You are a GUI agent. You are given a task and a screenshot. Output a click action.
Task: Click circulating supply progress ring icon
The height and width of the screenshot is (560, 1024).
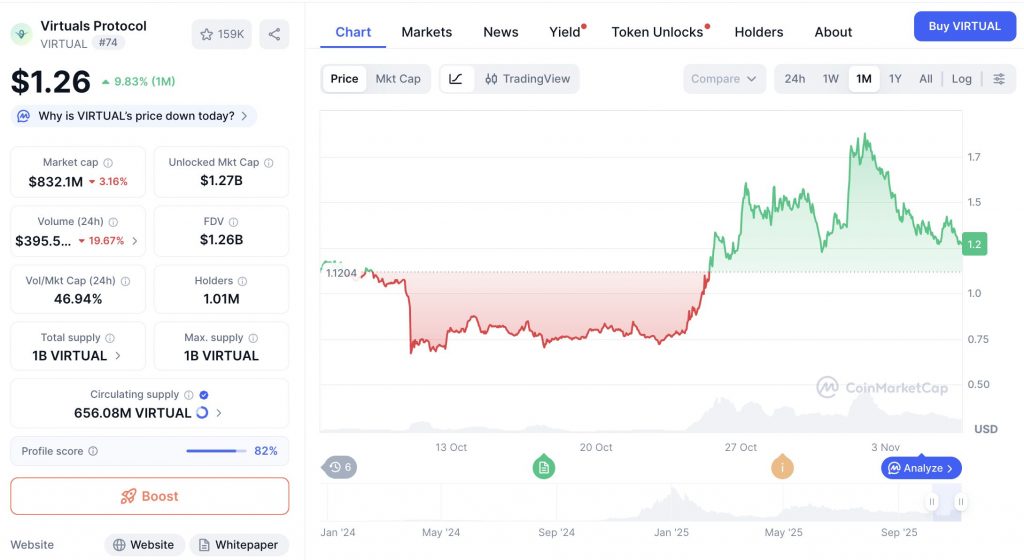coord(202,412)
